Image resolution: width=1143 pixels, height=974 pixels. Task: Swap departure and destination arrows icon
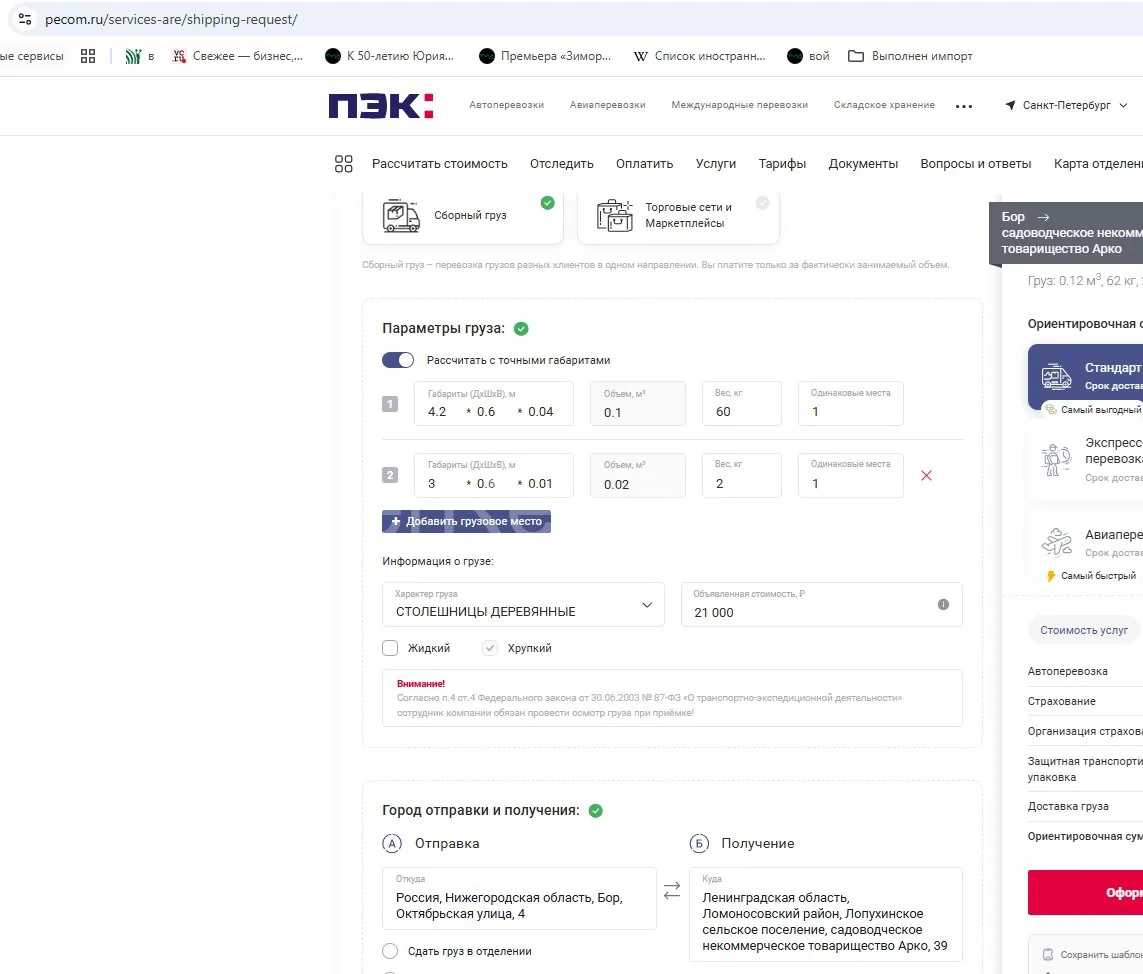pyautogui.click(x=672, y=890)
